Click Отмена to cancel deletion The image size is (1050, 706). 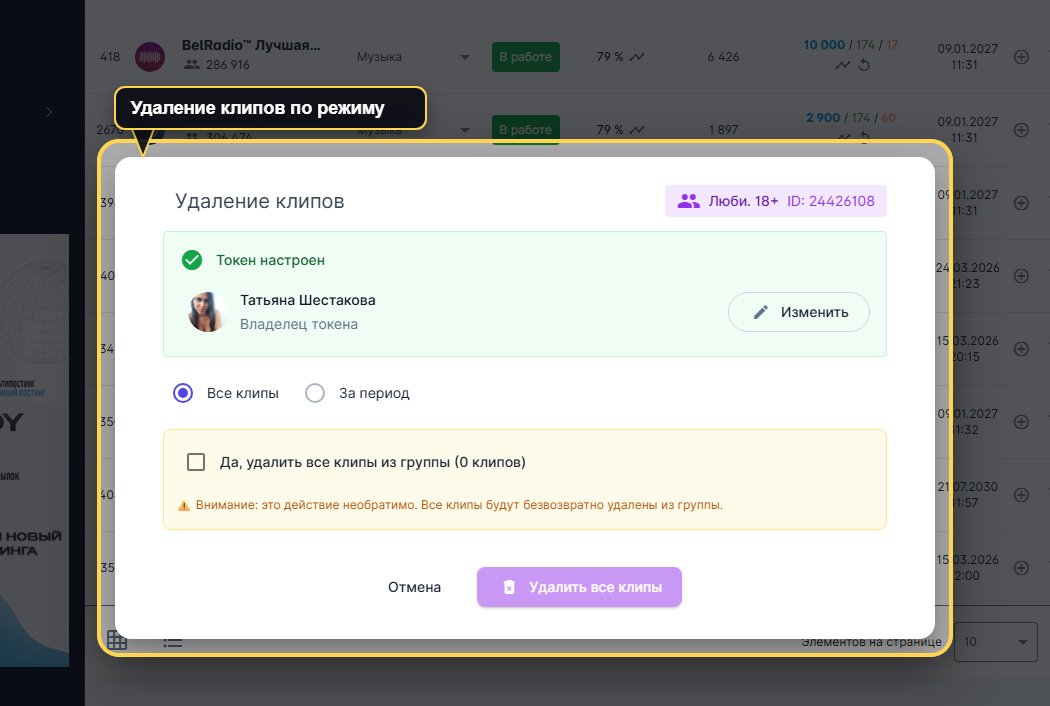[x=414, y=587]
